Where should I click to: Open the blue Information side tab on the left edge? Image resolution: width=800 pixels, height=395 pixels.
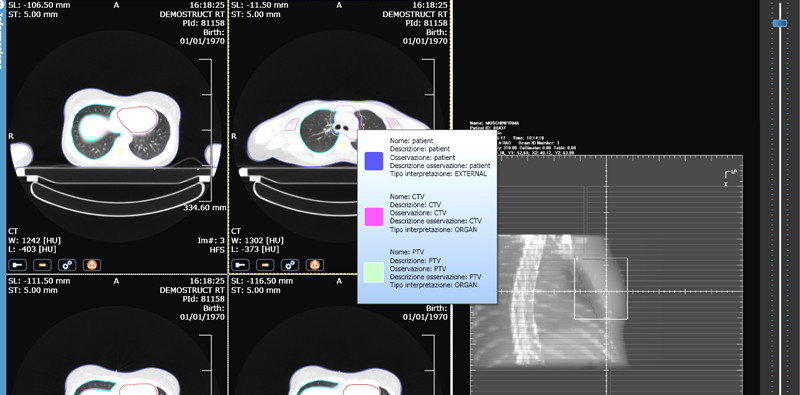click(2, 36)
